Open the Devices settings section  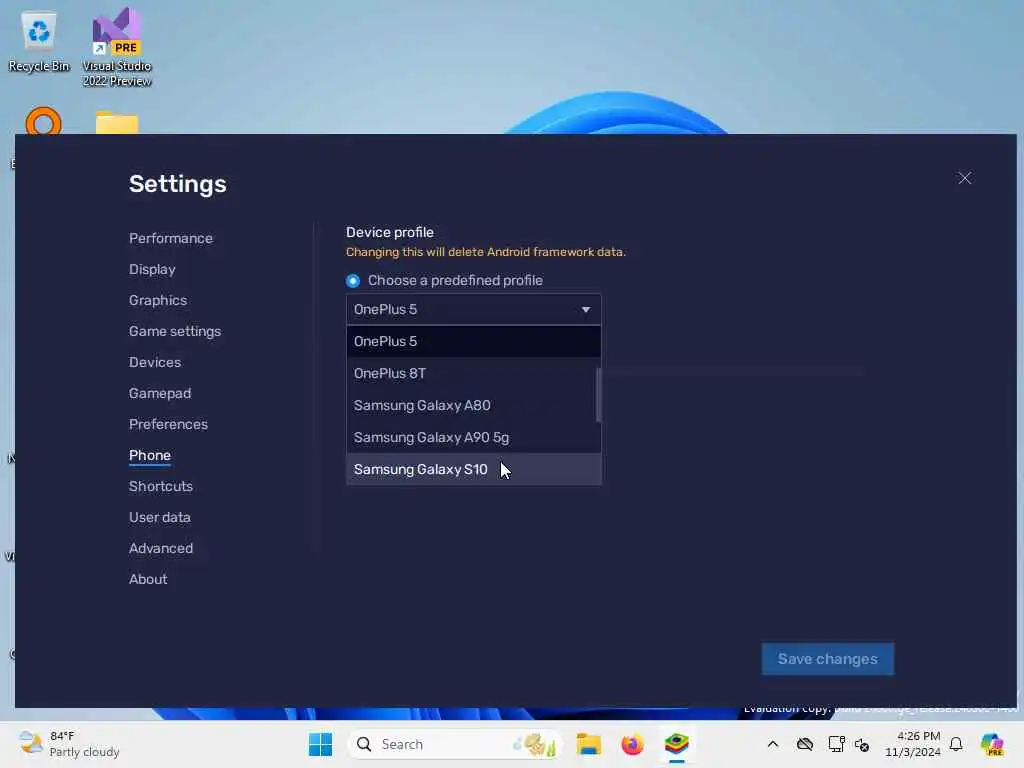pyautogui.click(x=155, y=362)
